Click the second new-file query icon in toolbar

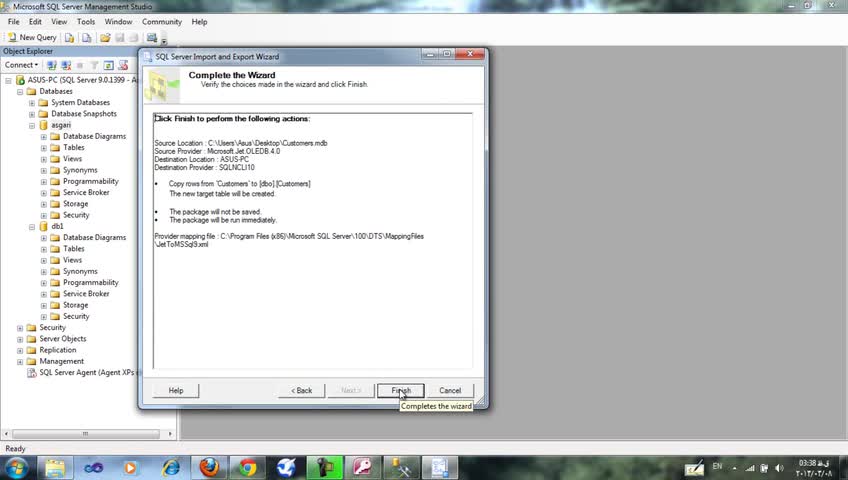point(87,37)
